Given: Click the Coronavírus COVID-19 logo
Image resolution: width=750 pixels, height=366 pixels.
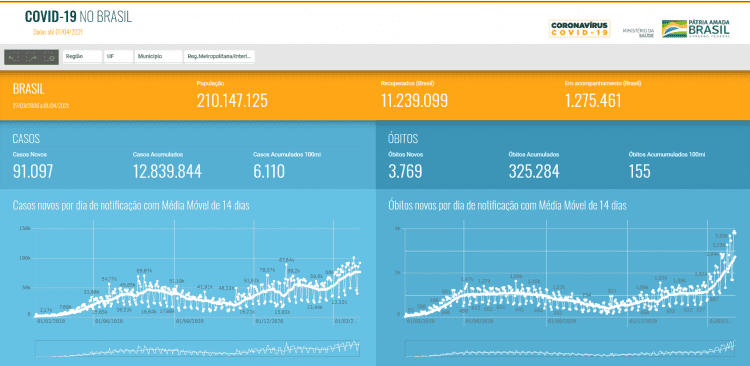Looking at the screenshot, I should 579,29.
